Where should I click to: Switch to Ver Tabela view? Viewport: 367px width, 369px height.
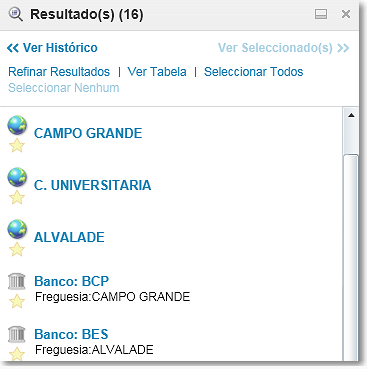157,72
